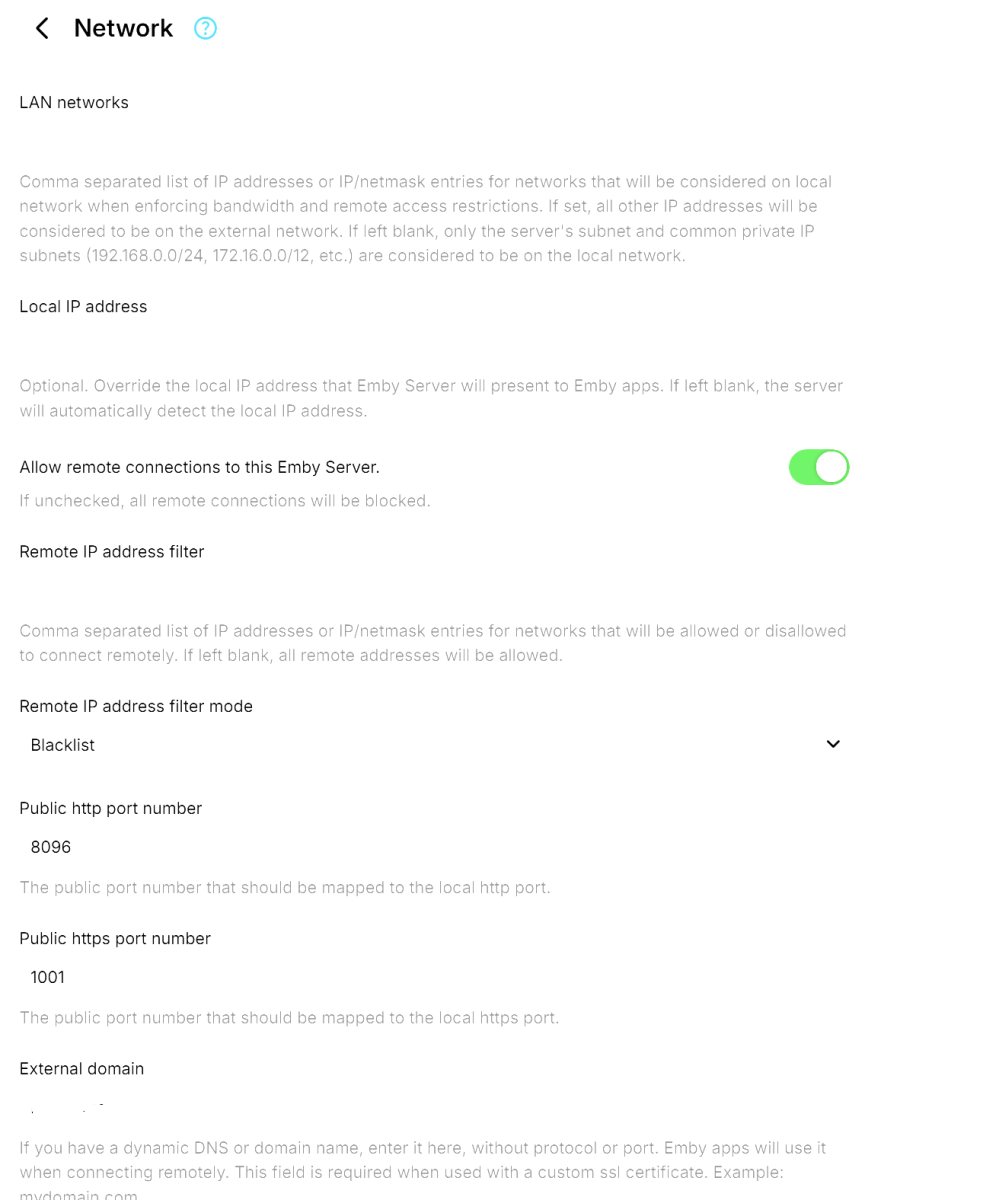Click the External domain label

[81, 1068]
